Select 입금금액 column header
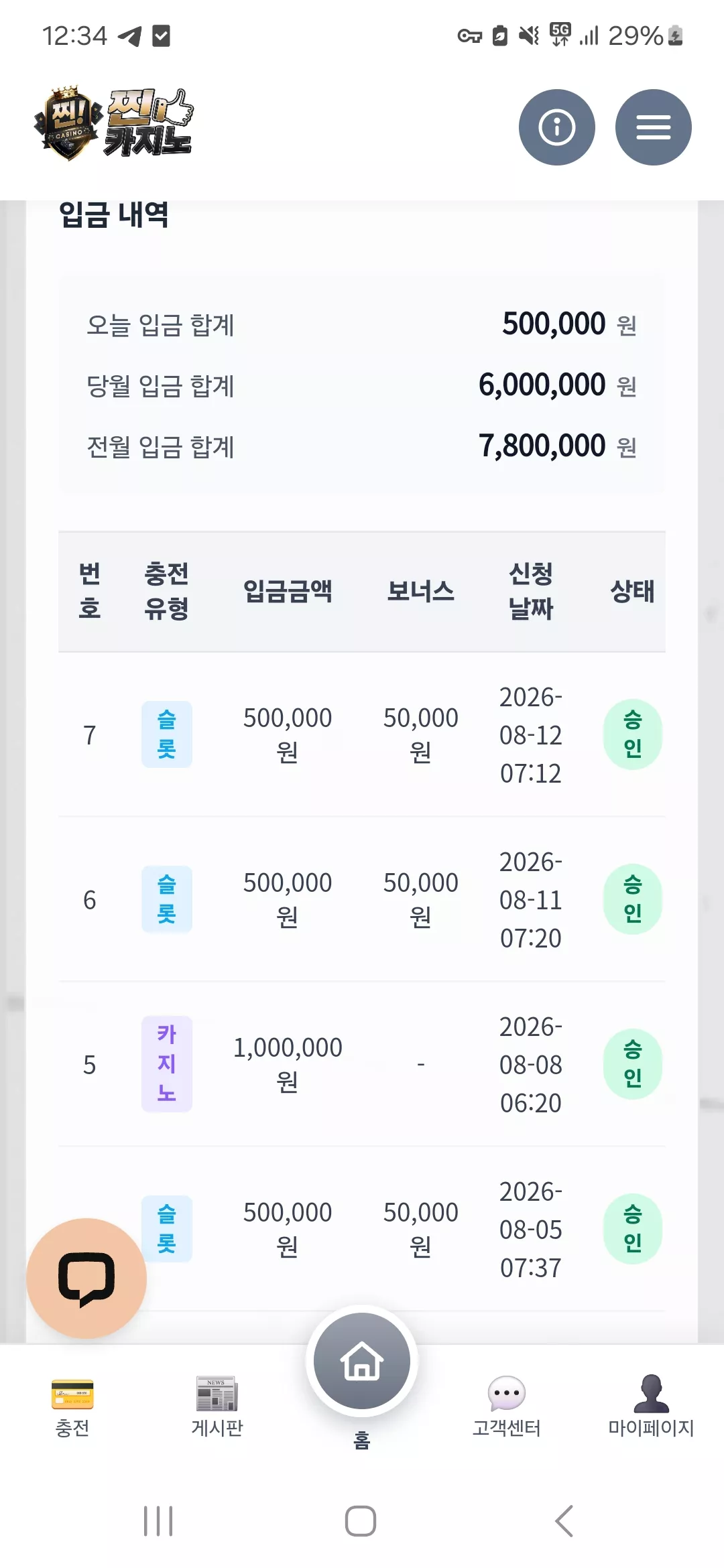Image resolution: width=724 pixels, height=1568 pixels. 288,591
